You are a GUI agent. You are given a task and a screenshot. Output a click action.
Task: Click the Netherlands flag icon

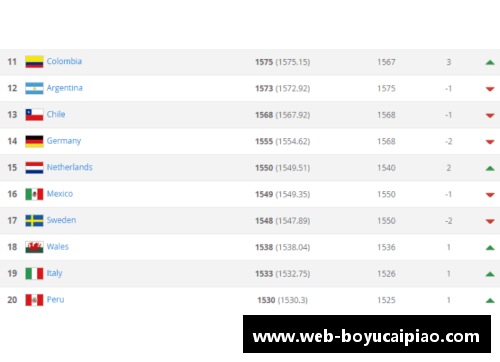(x=34, y=168)
